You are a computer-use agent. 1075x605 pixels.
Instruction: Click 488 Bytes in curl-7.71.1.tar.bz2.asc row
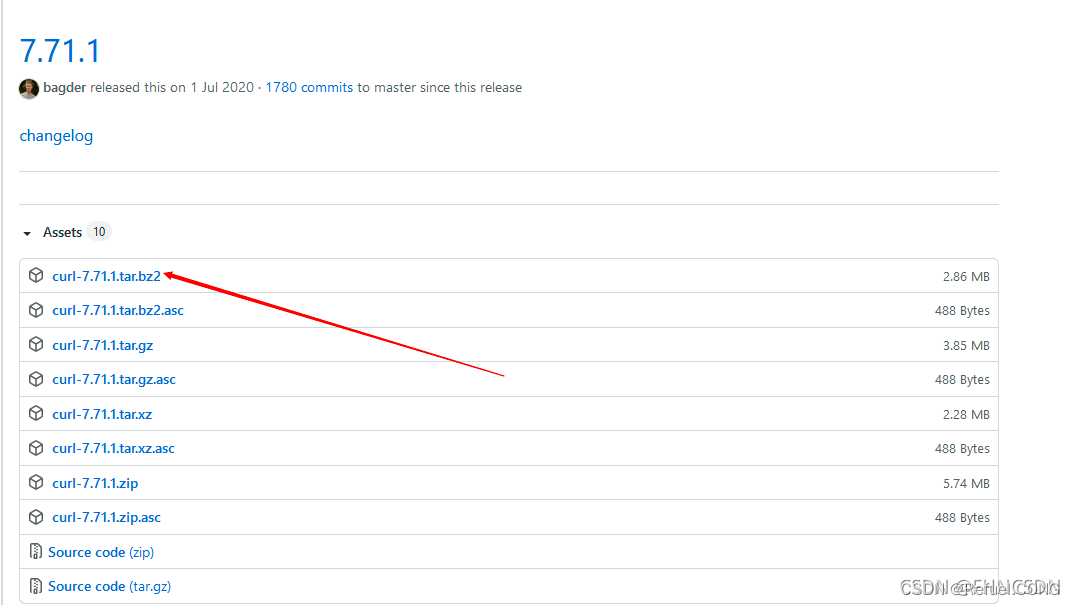tap(962, 311)
